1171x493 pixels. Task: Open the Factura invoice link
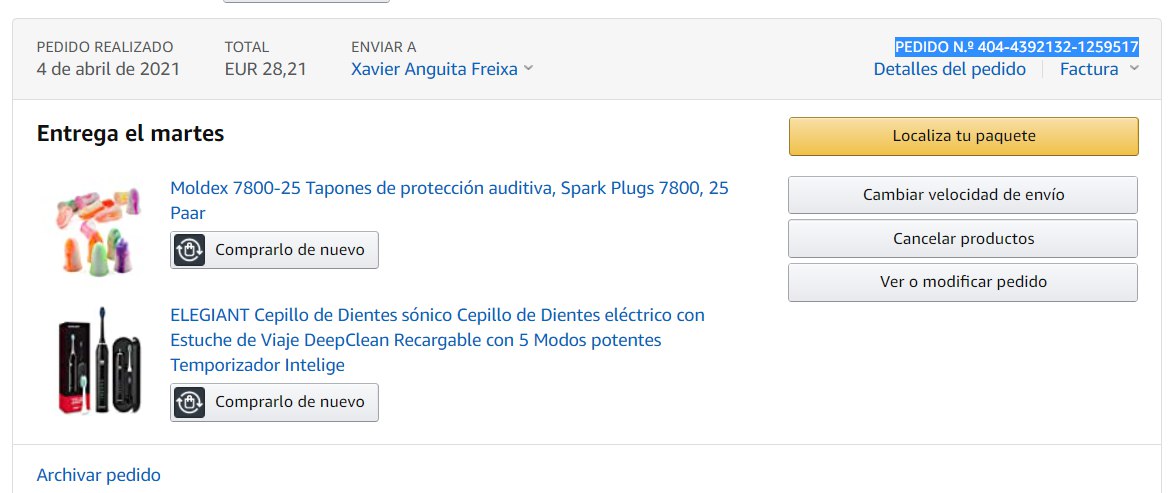pos(1088,69)
